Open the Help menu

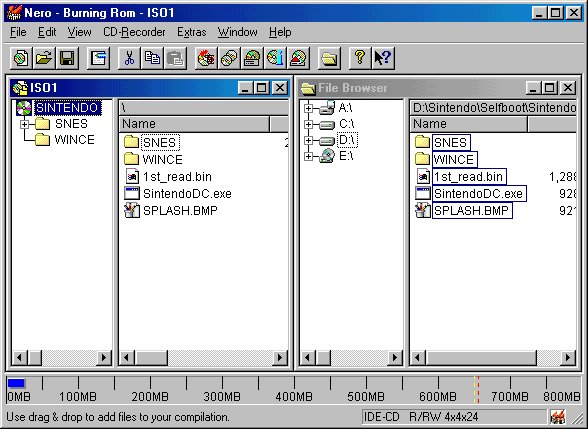(280, 32)
